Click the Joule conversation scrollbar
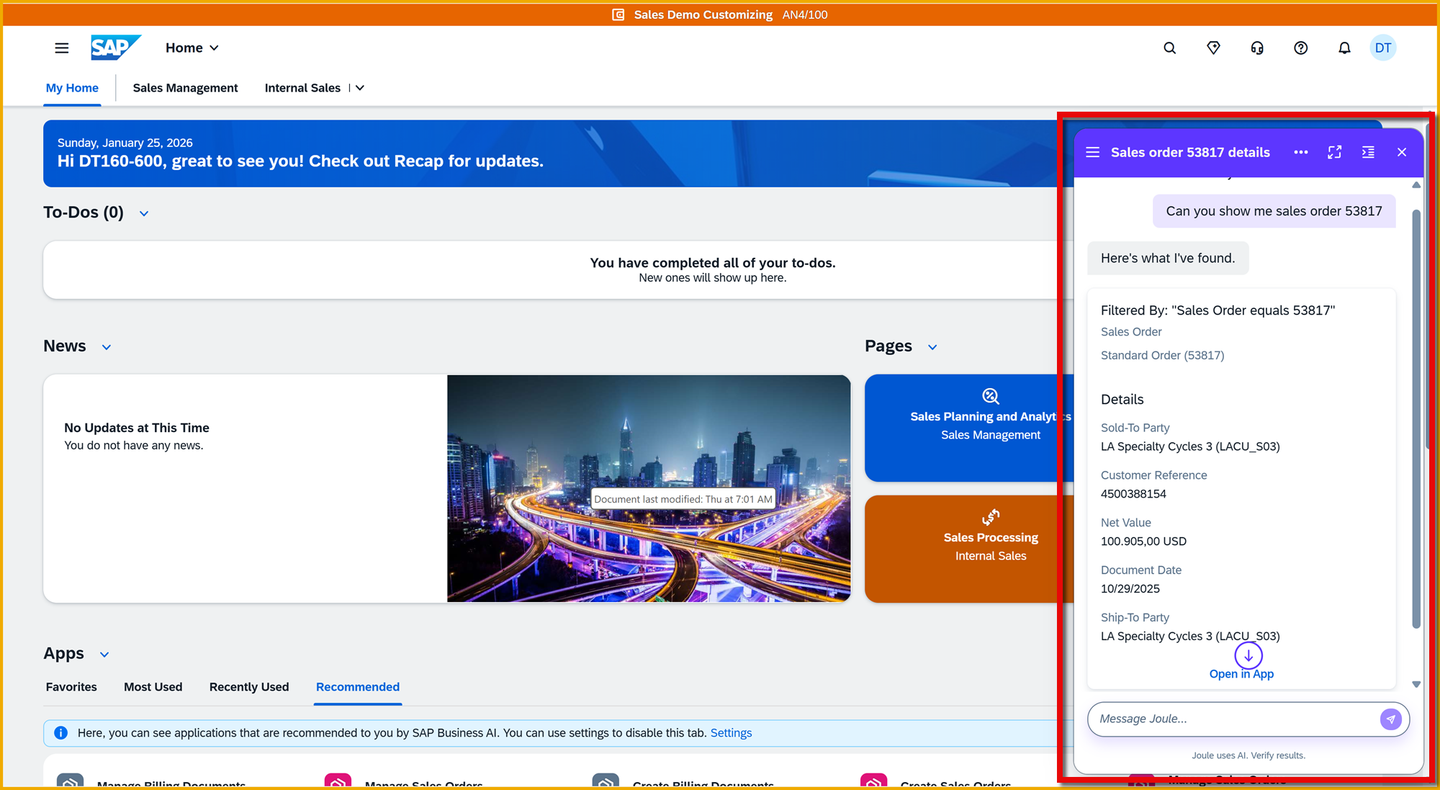Image resolution: width=1440 pixels, height=790 pixels. pos(1416,420)
